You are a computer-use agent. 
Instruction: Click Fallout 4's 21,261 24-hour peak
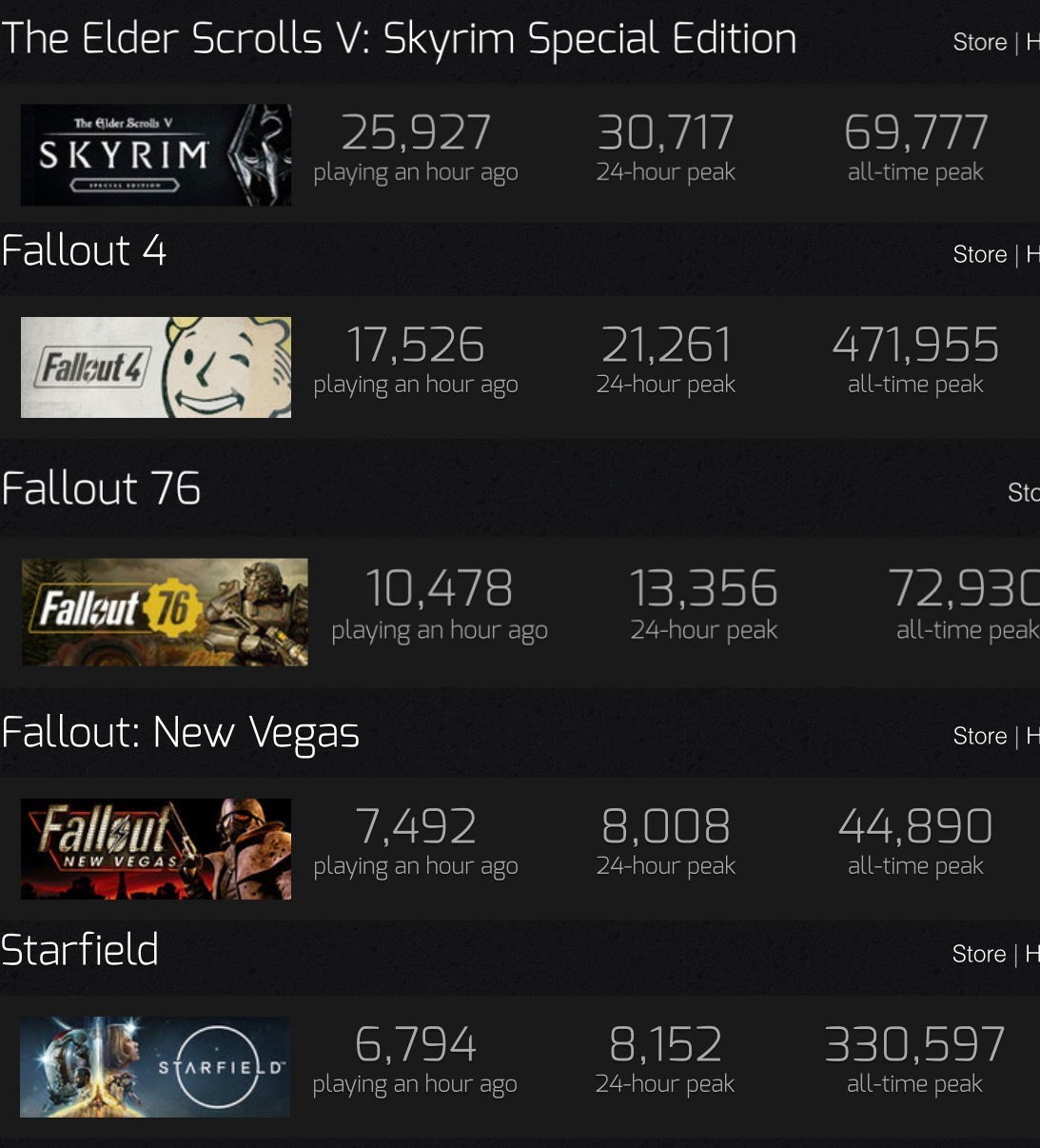click(x=666, y=345)
